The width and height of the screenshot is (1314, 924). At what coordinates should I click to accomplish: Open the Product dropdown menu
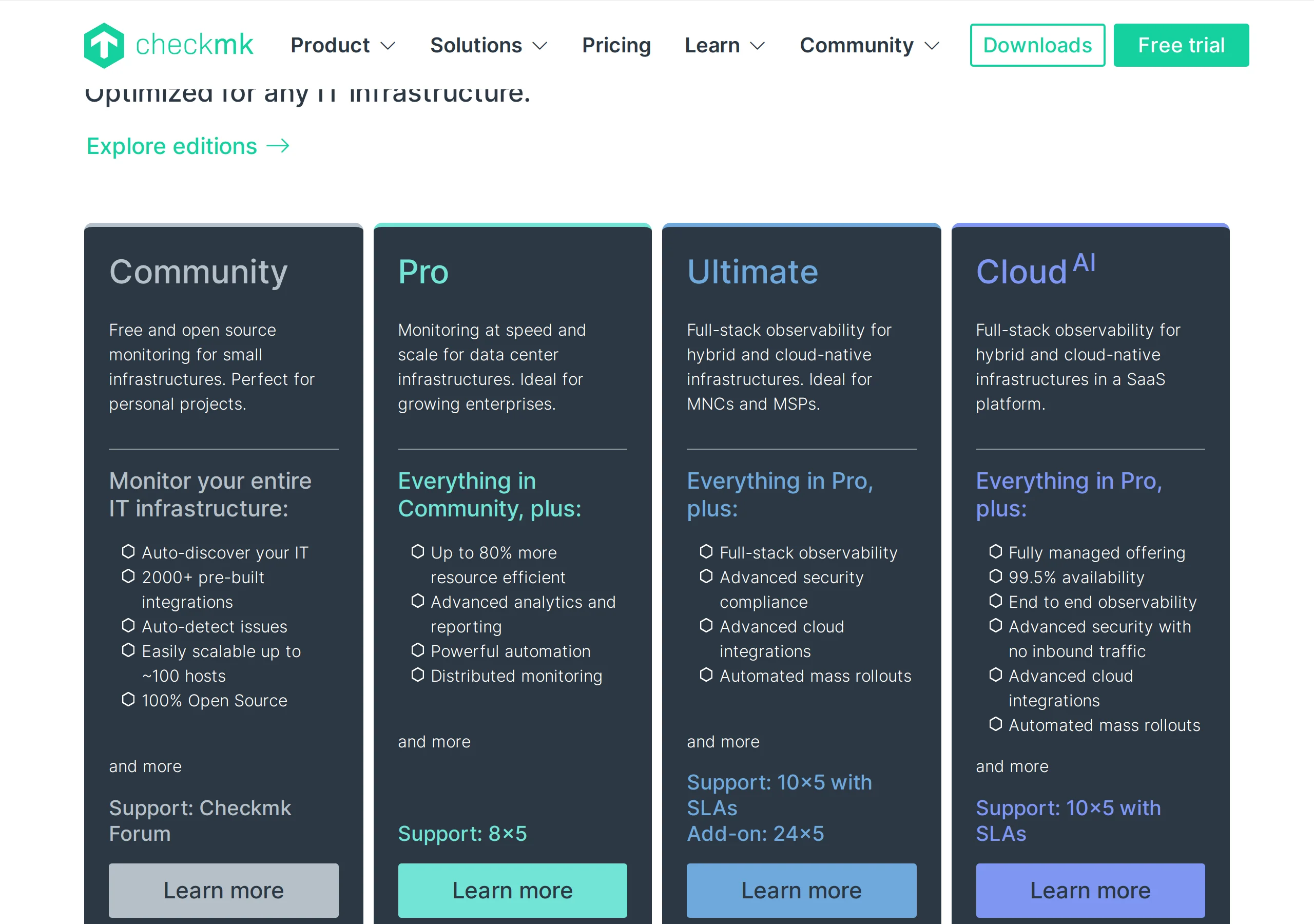coord(343,45)
